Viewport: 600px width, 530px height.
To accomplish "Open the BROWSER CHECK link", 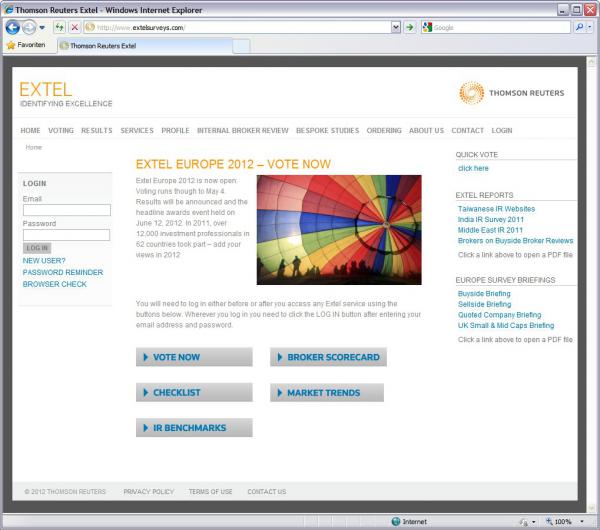I will point(55,284).
